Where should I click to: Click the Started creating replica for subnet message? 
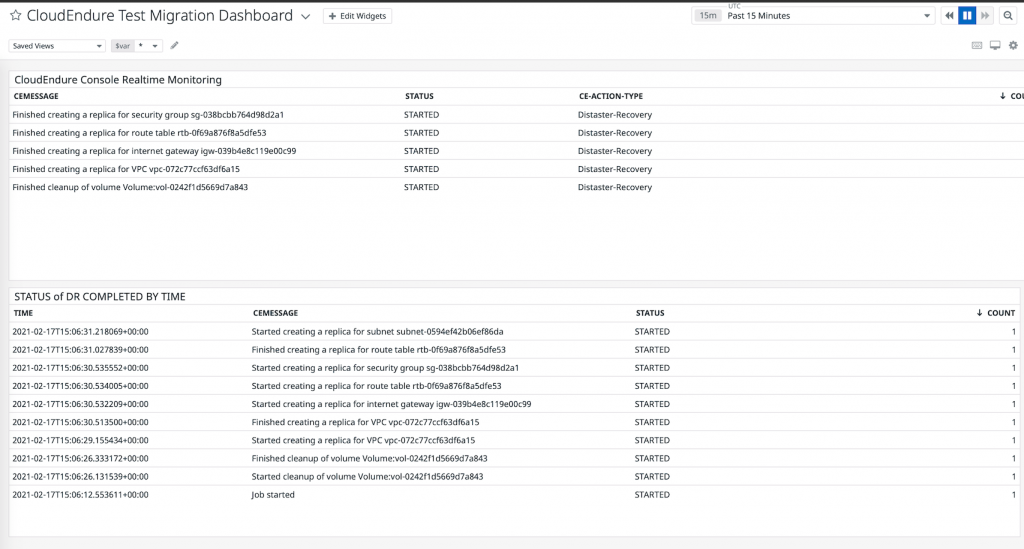[x=377, y=332]
